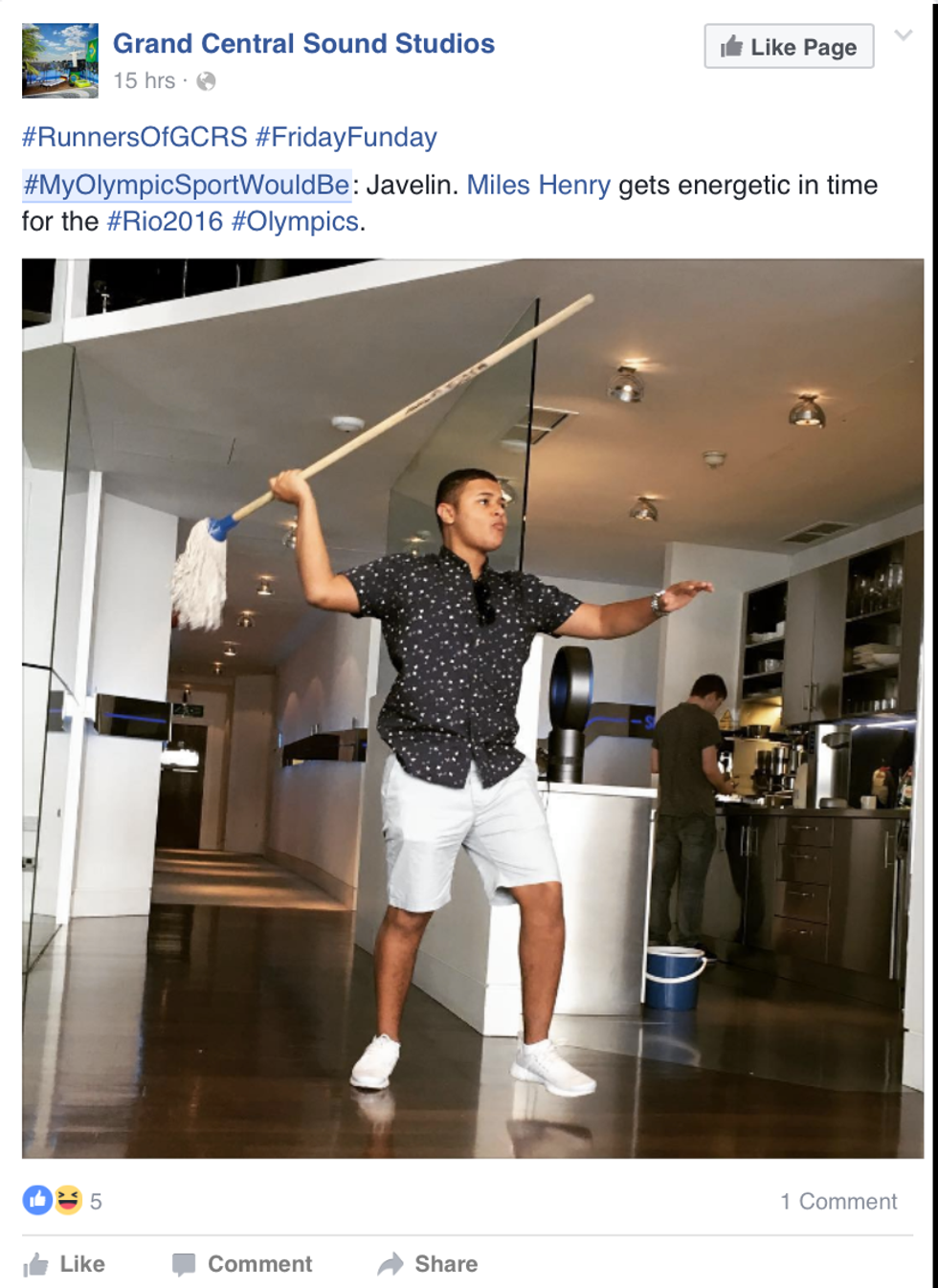Click the laughing Haha reaction icon
The width and height of the screenshot is (938, 1288).
(68, 1200)
